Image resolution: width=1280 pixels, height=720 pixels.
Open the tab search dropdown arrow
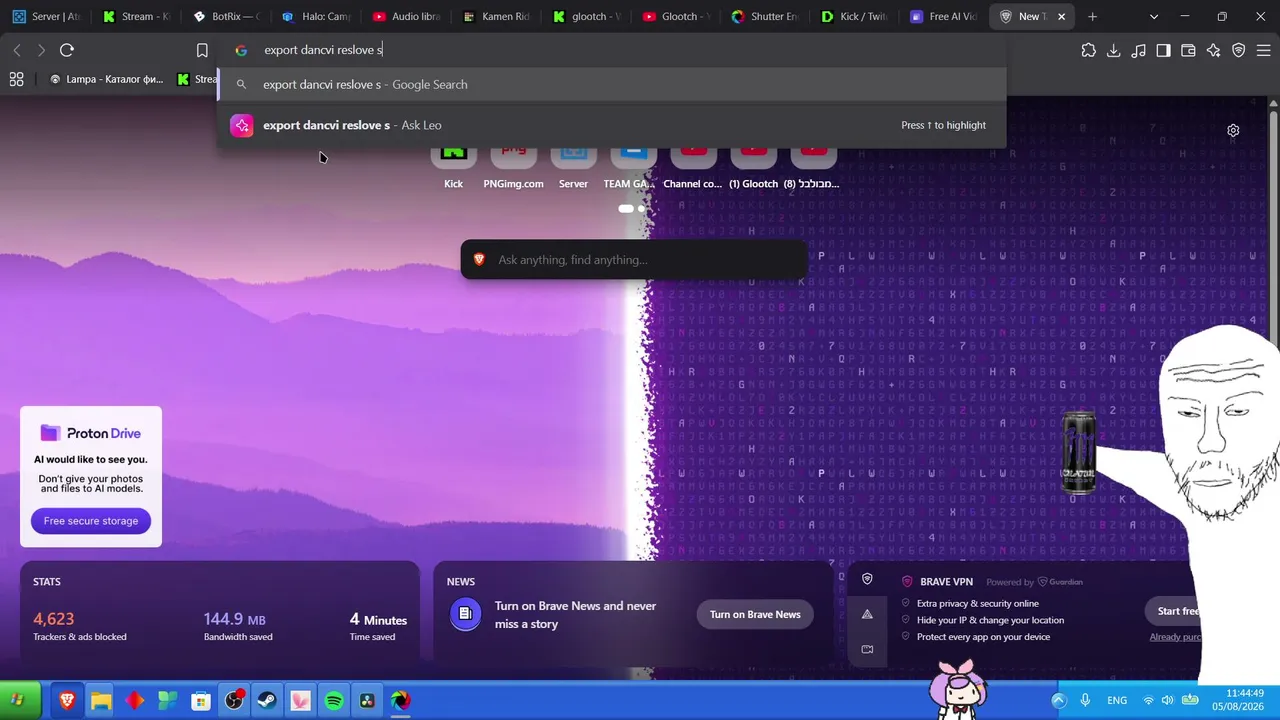click(x=1153, y=17)
